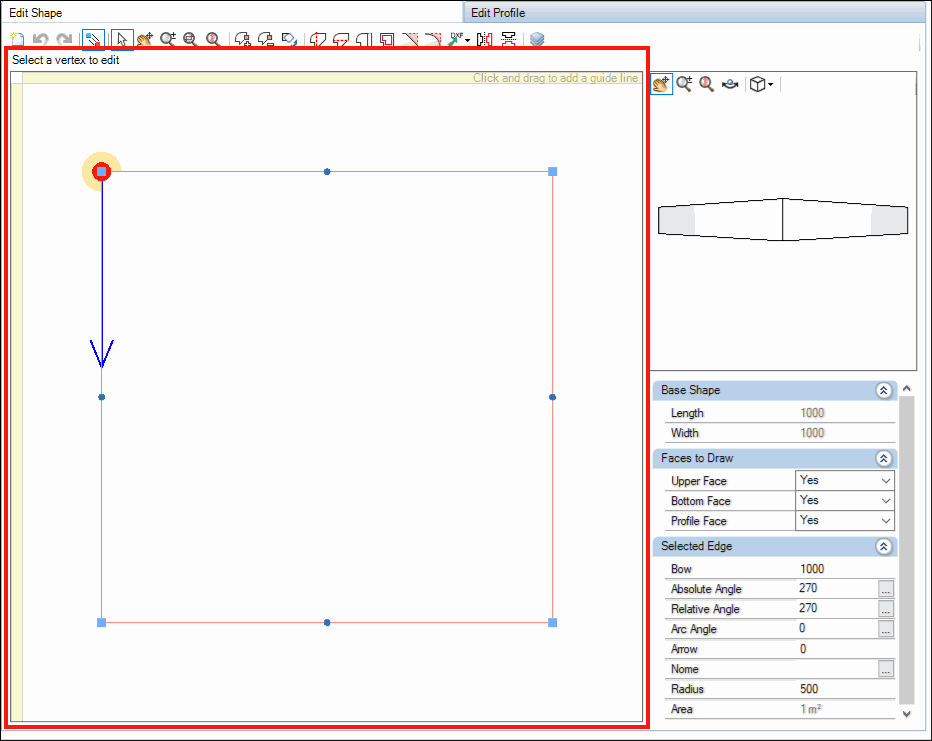Open the Upper Face dropdown

pos(845,480)
